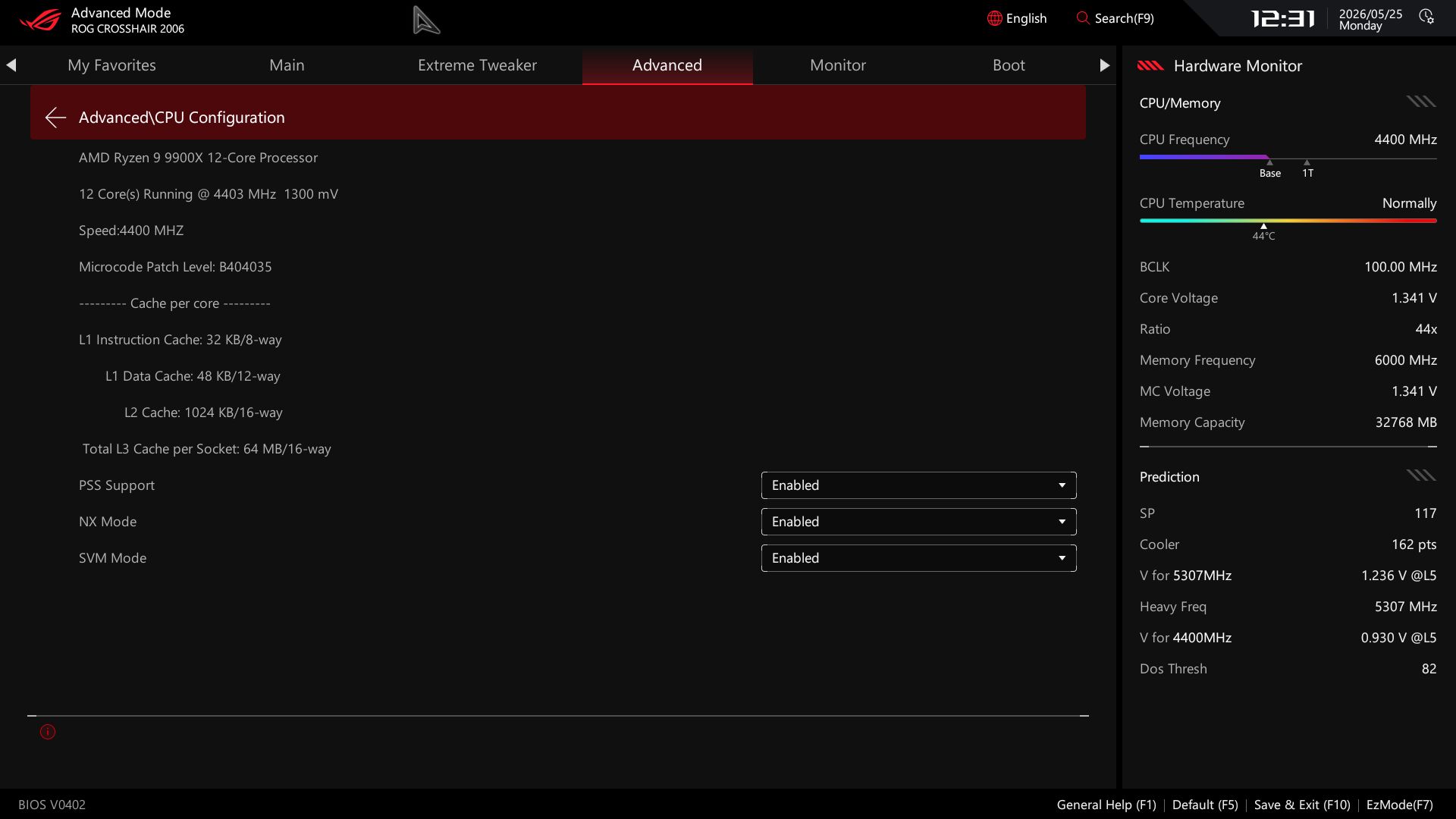1456x819 pixels.
Task: Switch to the My Favorites tab
Action: pyautogui.click(x=111, y=65)
